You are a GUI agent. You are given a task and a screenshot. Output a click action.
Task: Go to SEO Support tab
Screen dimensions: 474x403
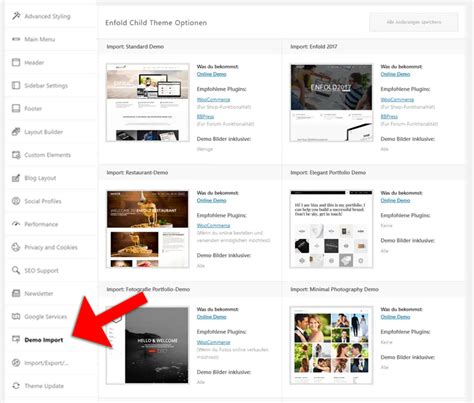[x=52, y=270]
